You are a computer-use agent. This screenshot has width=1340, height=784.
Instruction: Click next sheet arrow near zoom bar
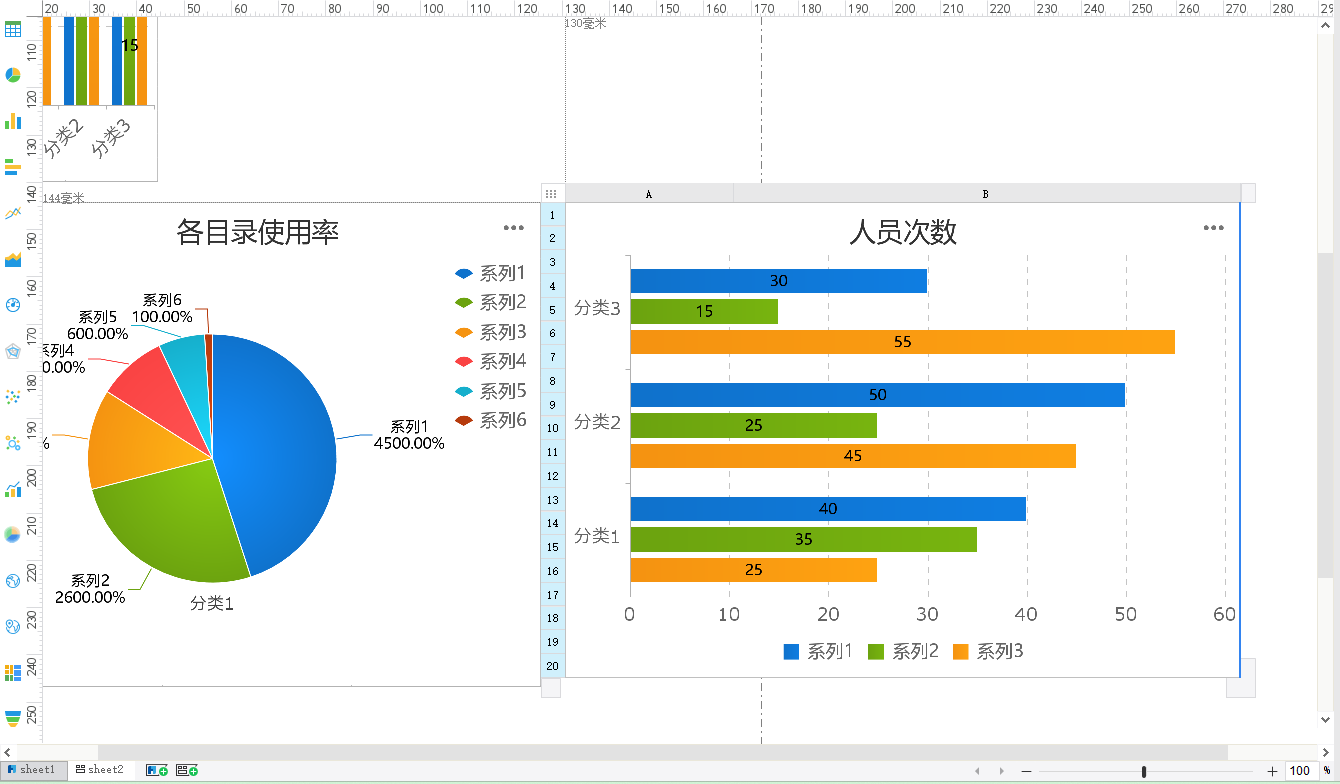click(x=1001, y=771)
